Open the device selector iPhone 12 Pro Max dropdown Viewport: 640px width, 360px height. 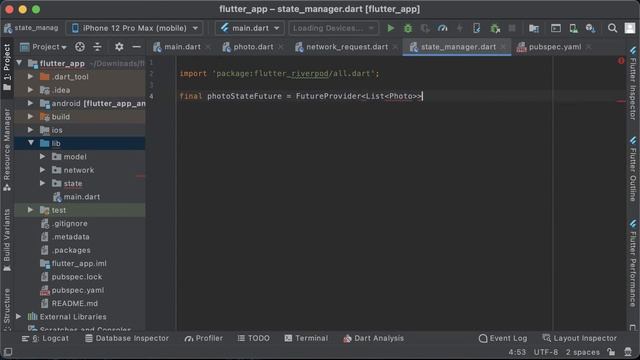134,28
